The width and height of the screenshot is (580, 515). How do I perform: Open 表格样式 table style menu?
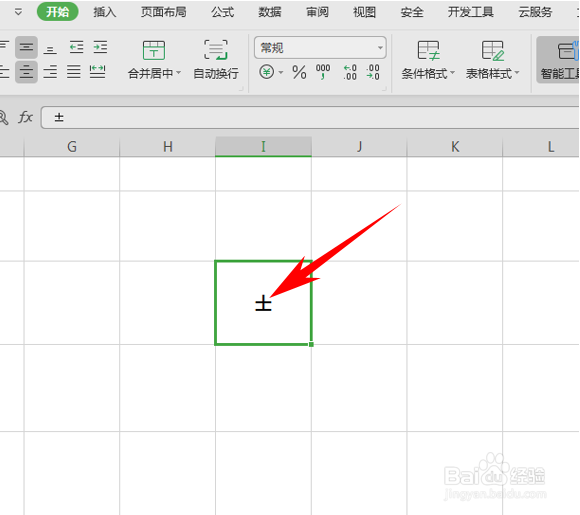click(x=493, y=60)
